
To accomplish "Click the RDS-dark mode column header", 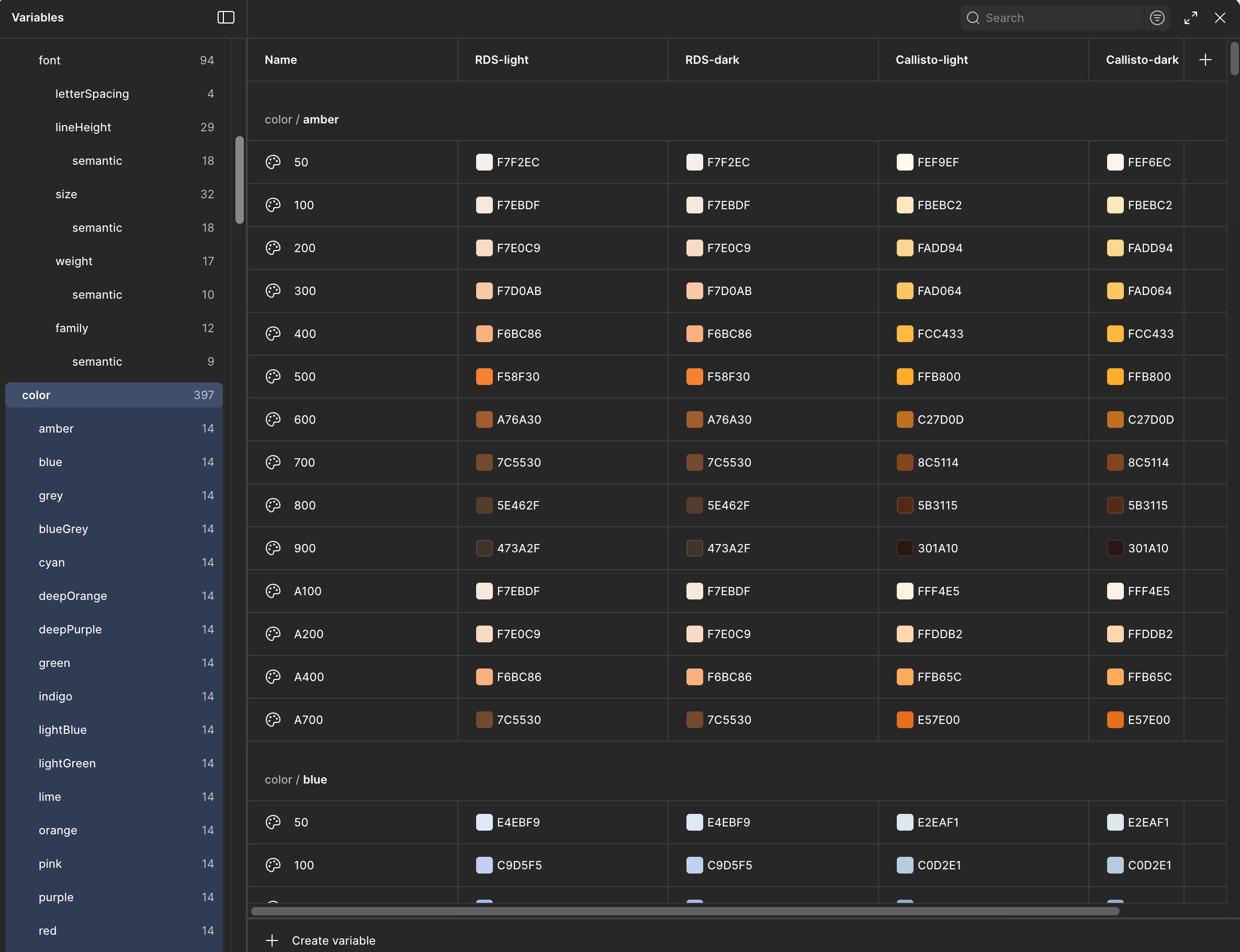I will (x=712, y=60).
